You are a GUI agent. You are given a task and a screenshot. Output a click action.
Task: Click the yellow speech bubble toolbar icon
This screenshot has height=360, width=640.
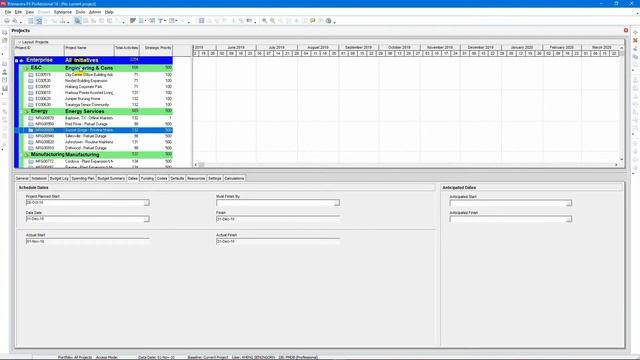tap(313, 21)
